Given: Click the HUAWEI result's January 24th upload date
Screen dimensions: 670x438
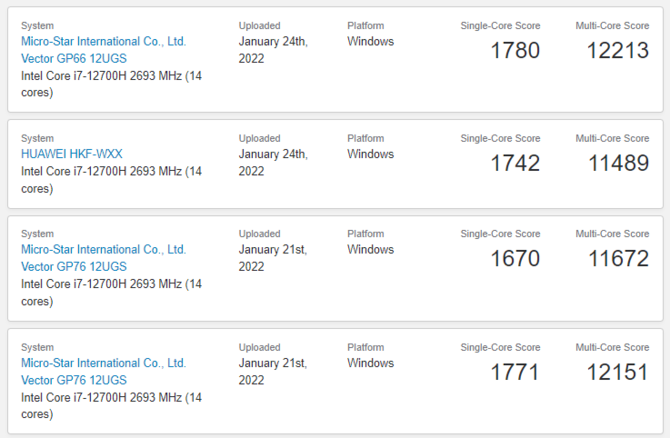Looking at the screenshot, I should coord(273,162).
